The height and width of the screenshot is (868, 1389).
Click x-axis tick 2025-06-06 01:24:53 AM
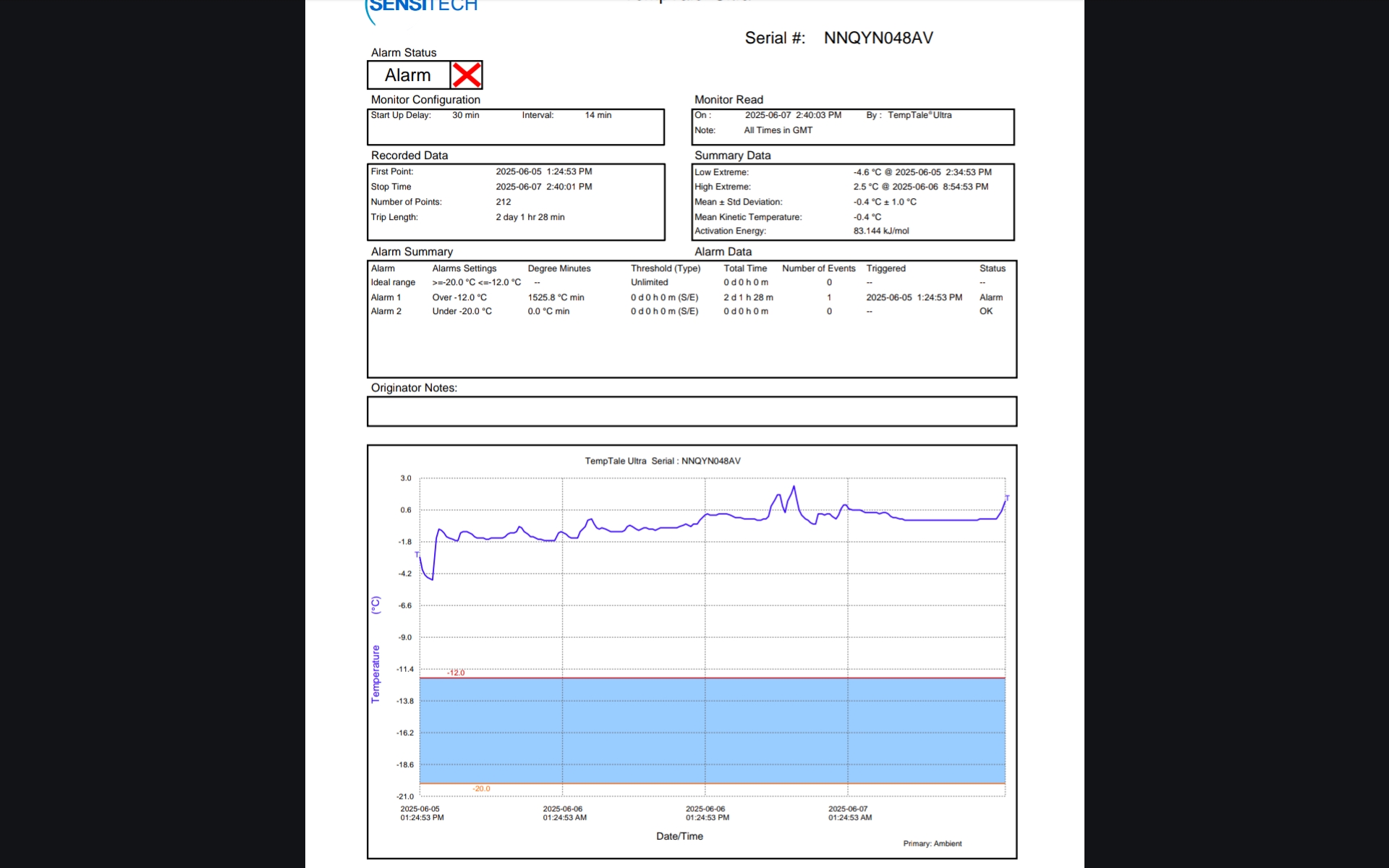tap(564, 813)
